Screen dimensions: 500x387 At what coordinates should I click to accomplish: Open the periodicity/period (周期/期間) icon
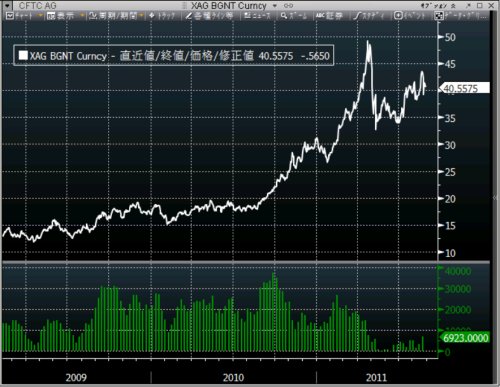pos(92,16)
